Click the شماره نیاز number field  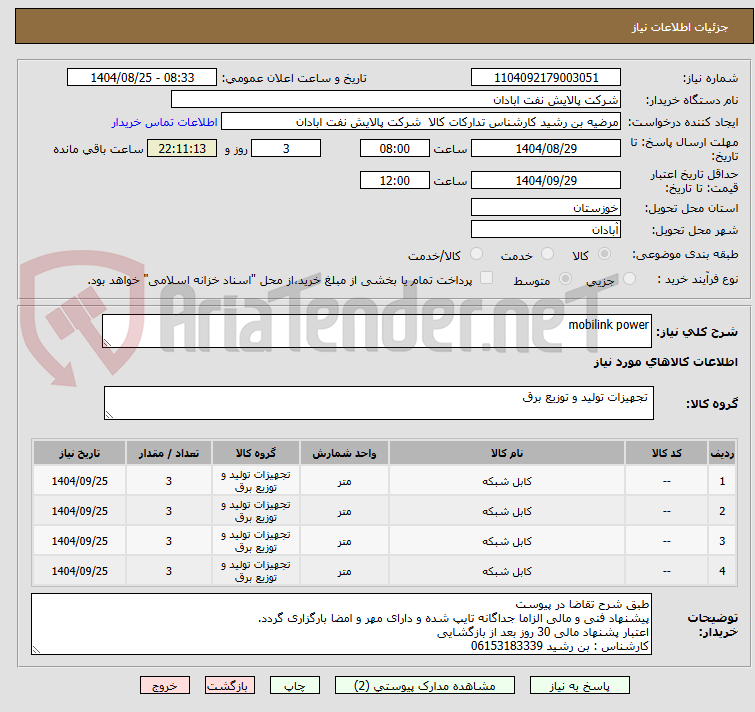pyautogui.click(x=546, y=78)
